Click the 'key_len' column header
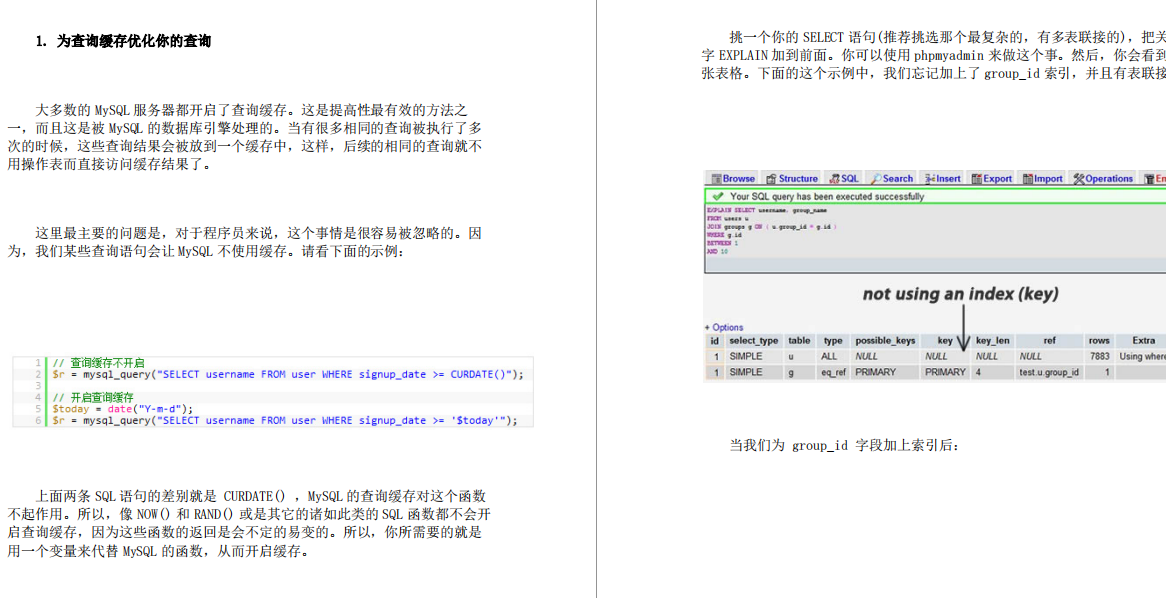 click(993, 341)
